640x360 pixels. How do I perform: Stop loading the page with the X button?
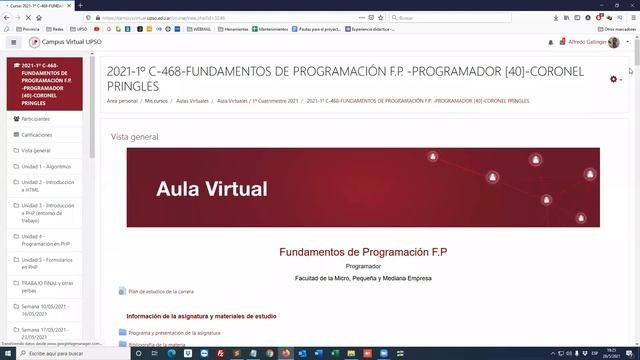click(28, 18)
